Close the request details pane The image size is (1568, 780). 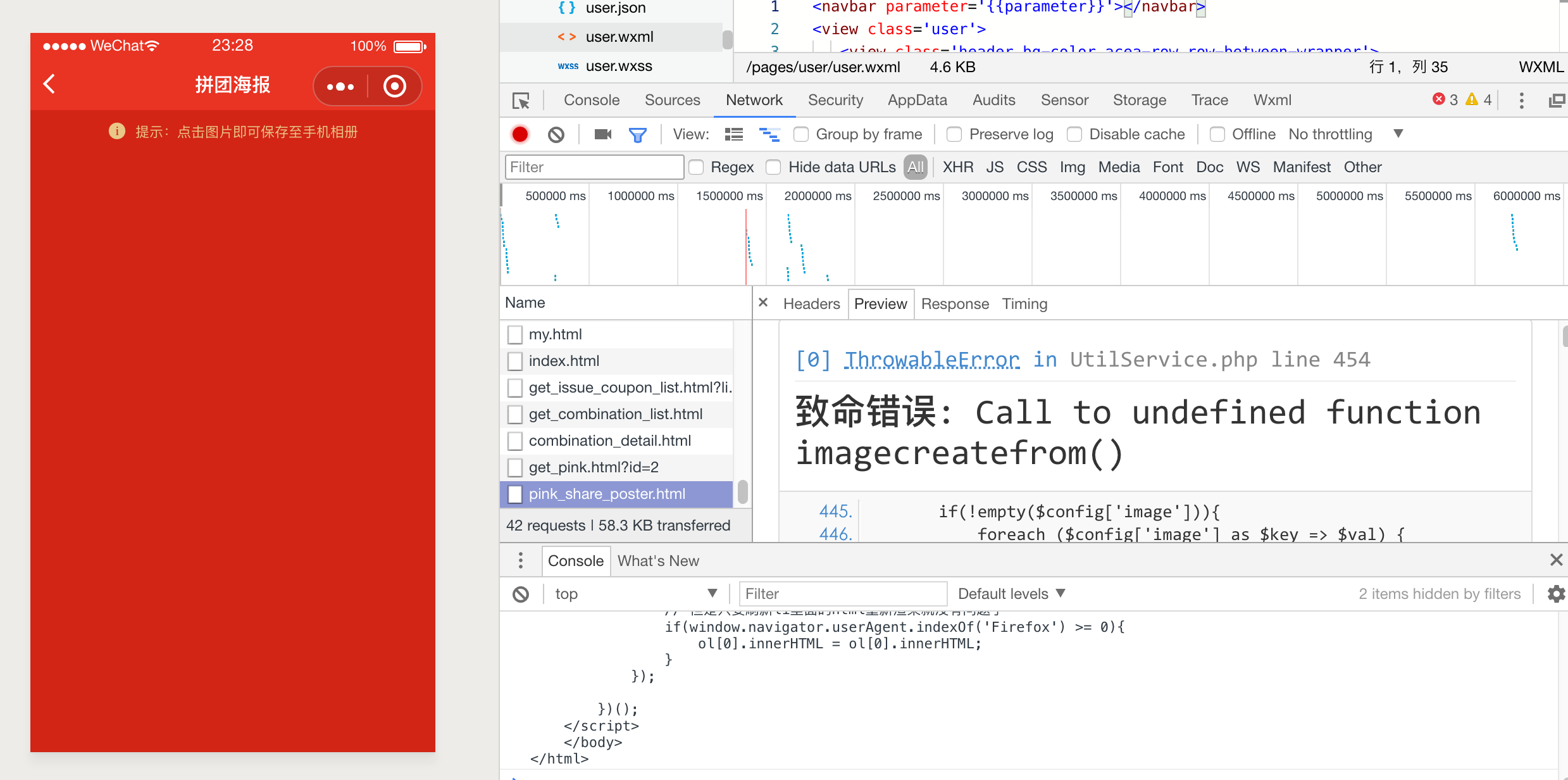tap(763, 303)
